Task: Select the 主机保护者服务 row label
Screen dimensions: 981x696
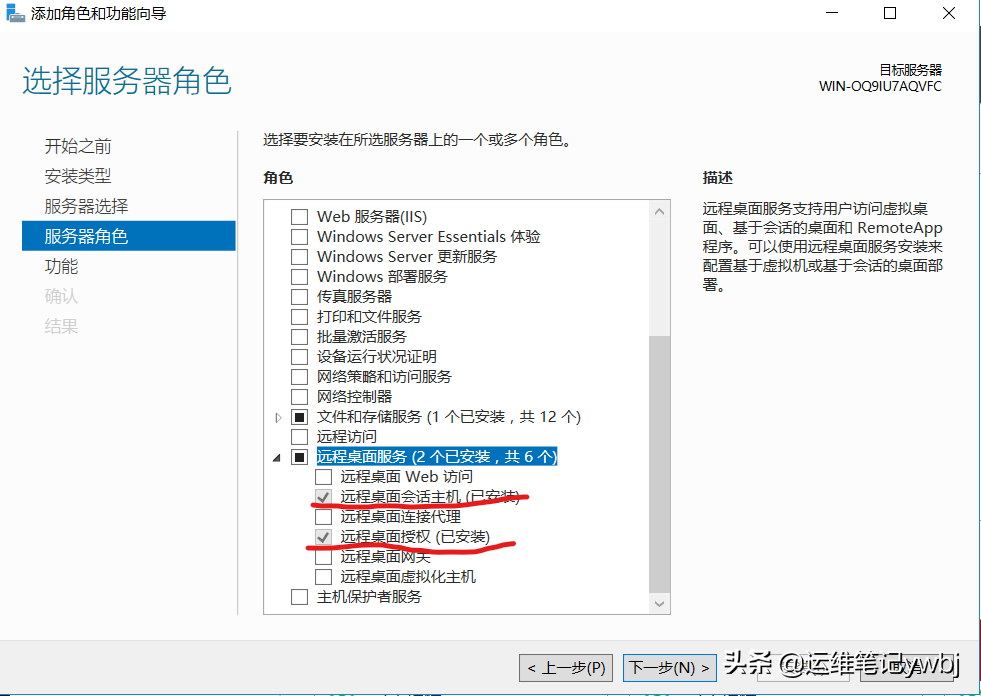Action: pos(370,597)
